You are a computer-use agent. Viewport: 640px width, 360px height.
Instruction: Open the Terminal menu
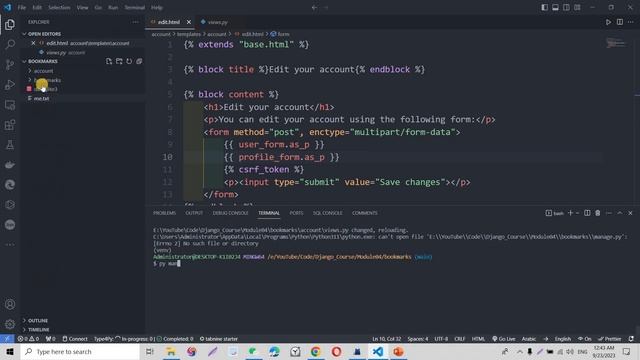coord(134,7)
